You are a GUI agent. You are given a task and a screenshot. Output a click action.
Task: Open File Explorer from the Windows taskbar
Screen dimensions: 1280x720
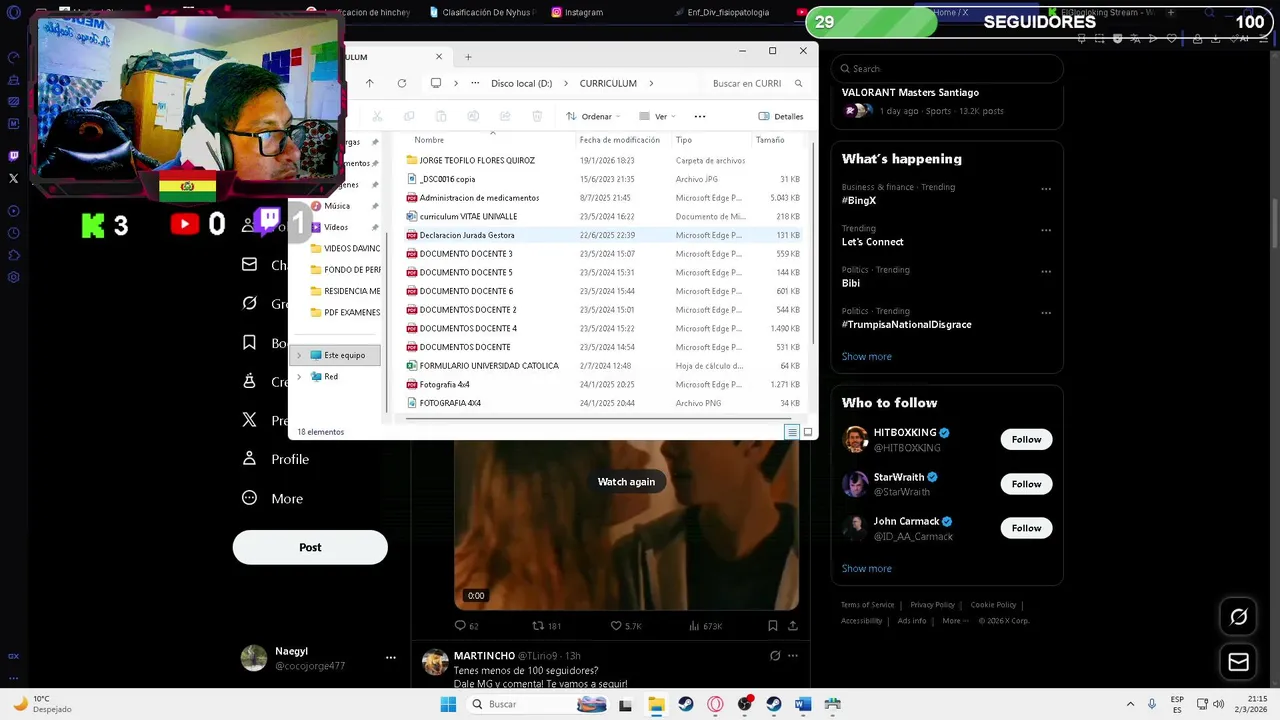pyautogui.click(x=656, y=704)
